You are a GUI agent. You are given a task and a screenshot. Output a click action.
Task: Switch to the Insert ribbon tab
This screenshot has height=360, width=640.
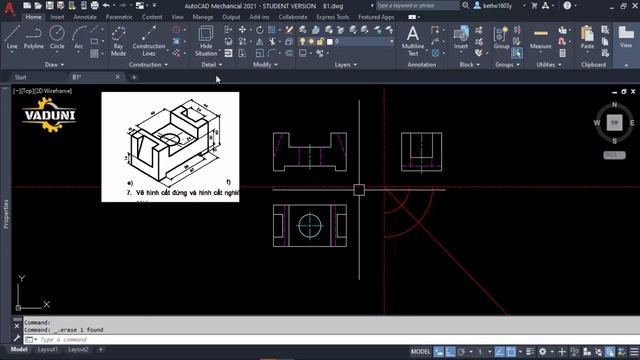click(x=57, y=17)
